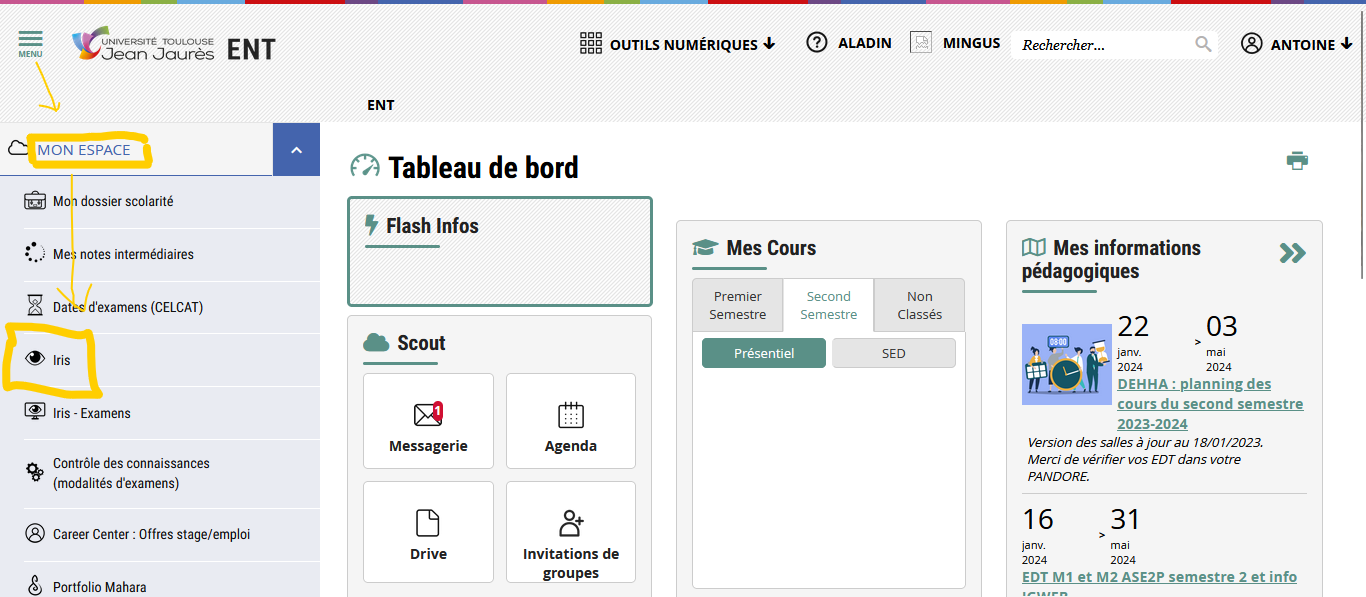Image resolution: width=1366 pixels, height=597 pixels.
Task: Switch to Non Classés tab
Action: [919, 305]
